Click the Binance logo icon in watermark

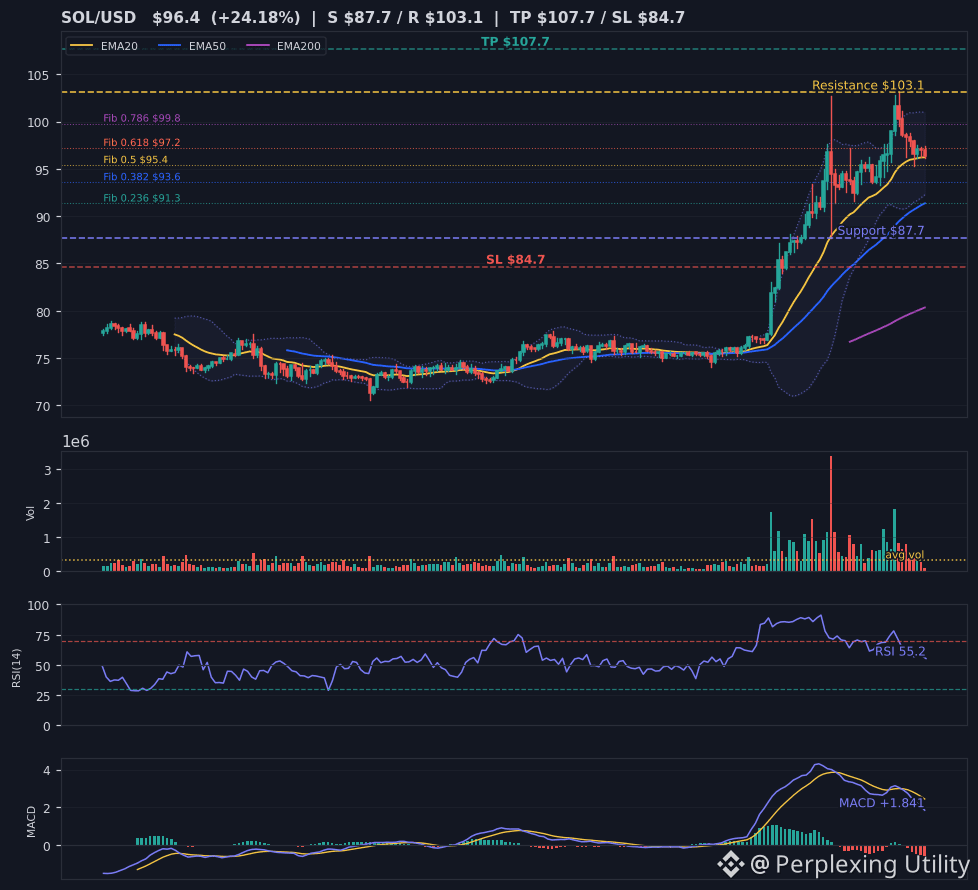pyautogui.click(x=730, y=864)
